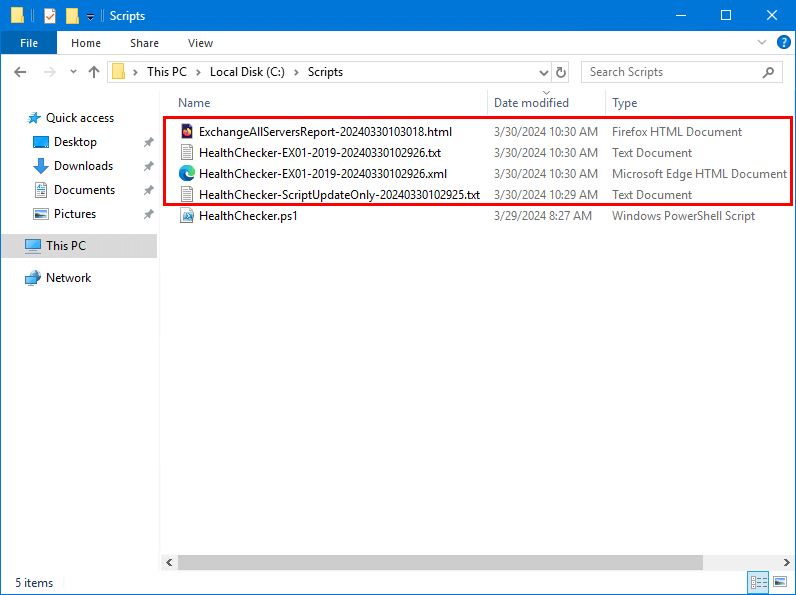Viewport: 796px width, 595px height.
Task: Open Desktop in the navigation pane
Action: click(x=75, y=142)
